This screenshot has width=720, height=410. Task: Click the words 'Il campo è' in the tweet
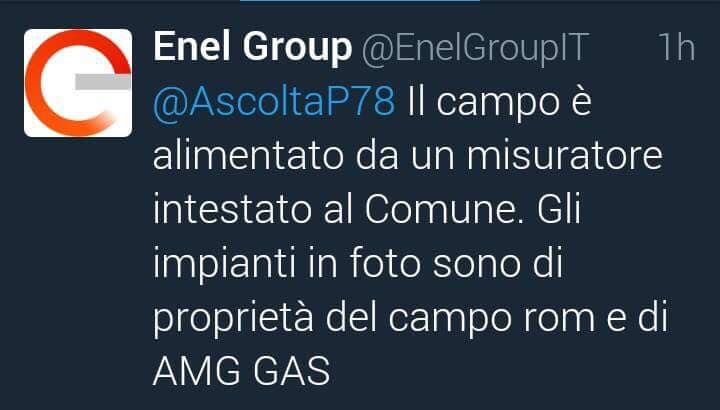point(500,102)
